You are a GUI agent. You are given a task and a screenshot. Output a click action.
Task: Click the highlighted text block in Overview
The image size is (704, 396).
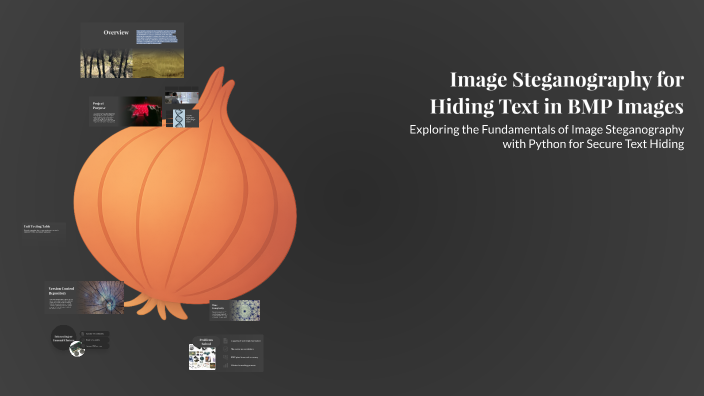tap(157, 37)
